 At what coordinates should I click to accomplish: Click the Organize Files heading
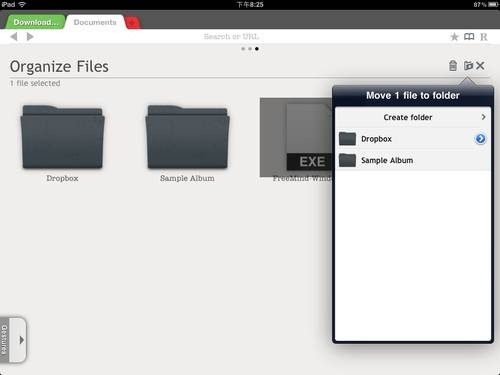pyautogui.click(x=59, y=66)
